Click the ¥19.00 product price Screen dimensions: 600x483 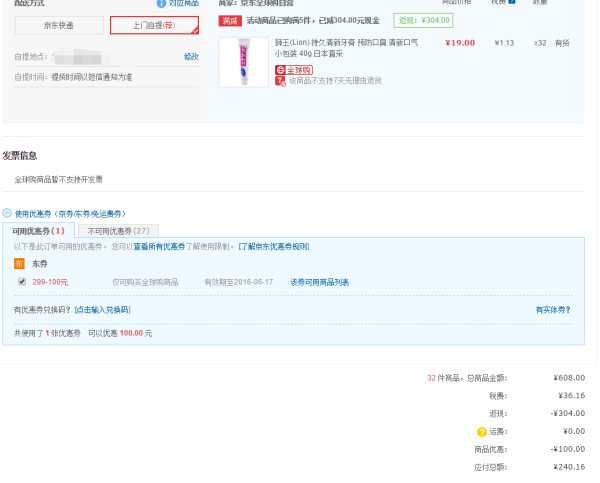[460, 43]
